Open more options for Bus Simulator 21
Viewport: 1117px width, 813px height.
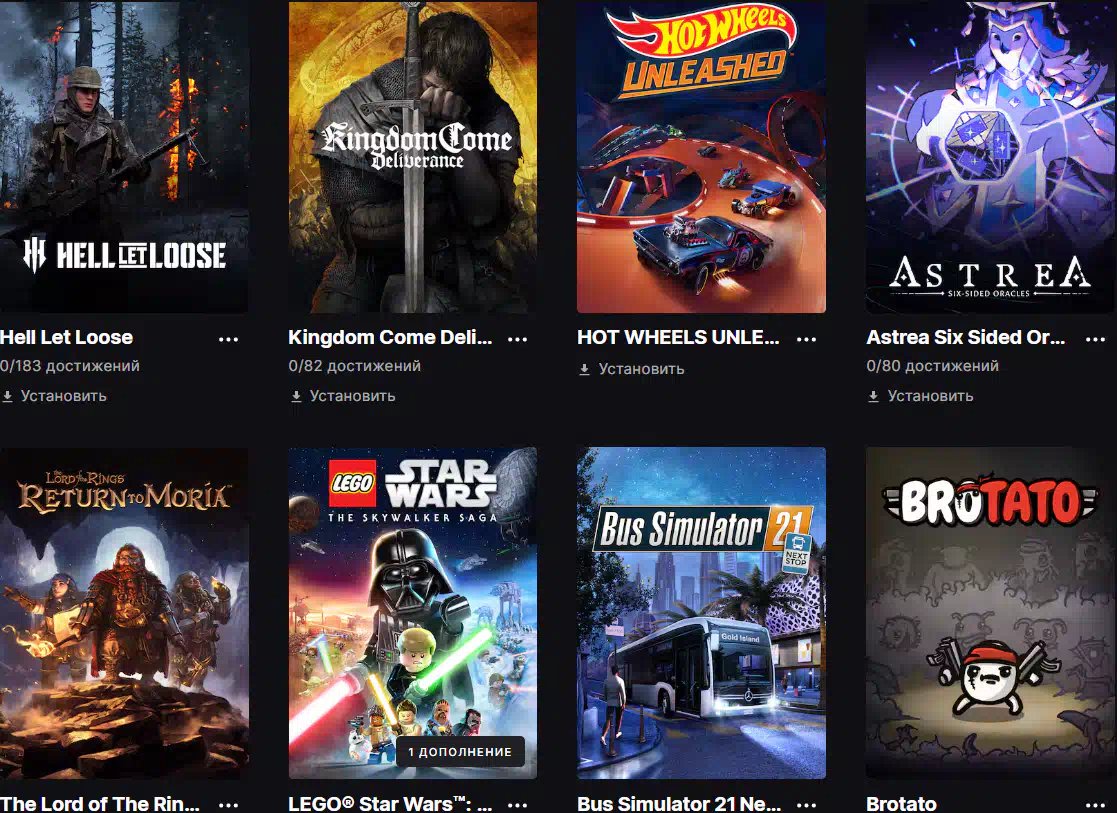pyautogui.click(x=806, y=804)
